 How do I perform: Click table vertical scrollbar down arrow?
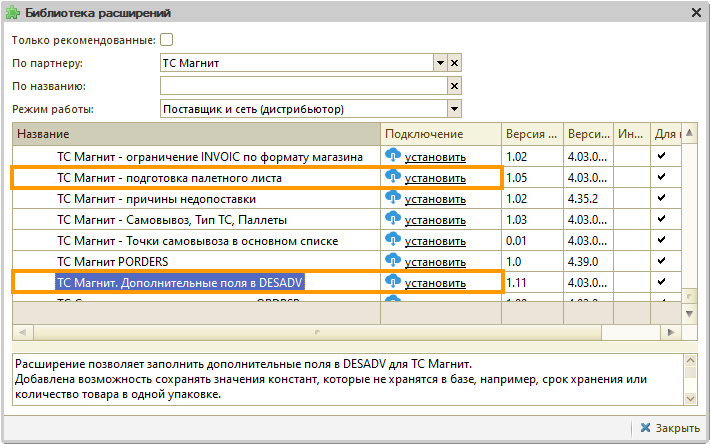tap(689, 313)
